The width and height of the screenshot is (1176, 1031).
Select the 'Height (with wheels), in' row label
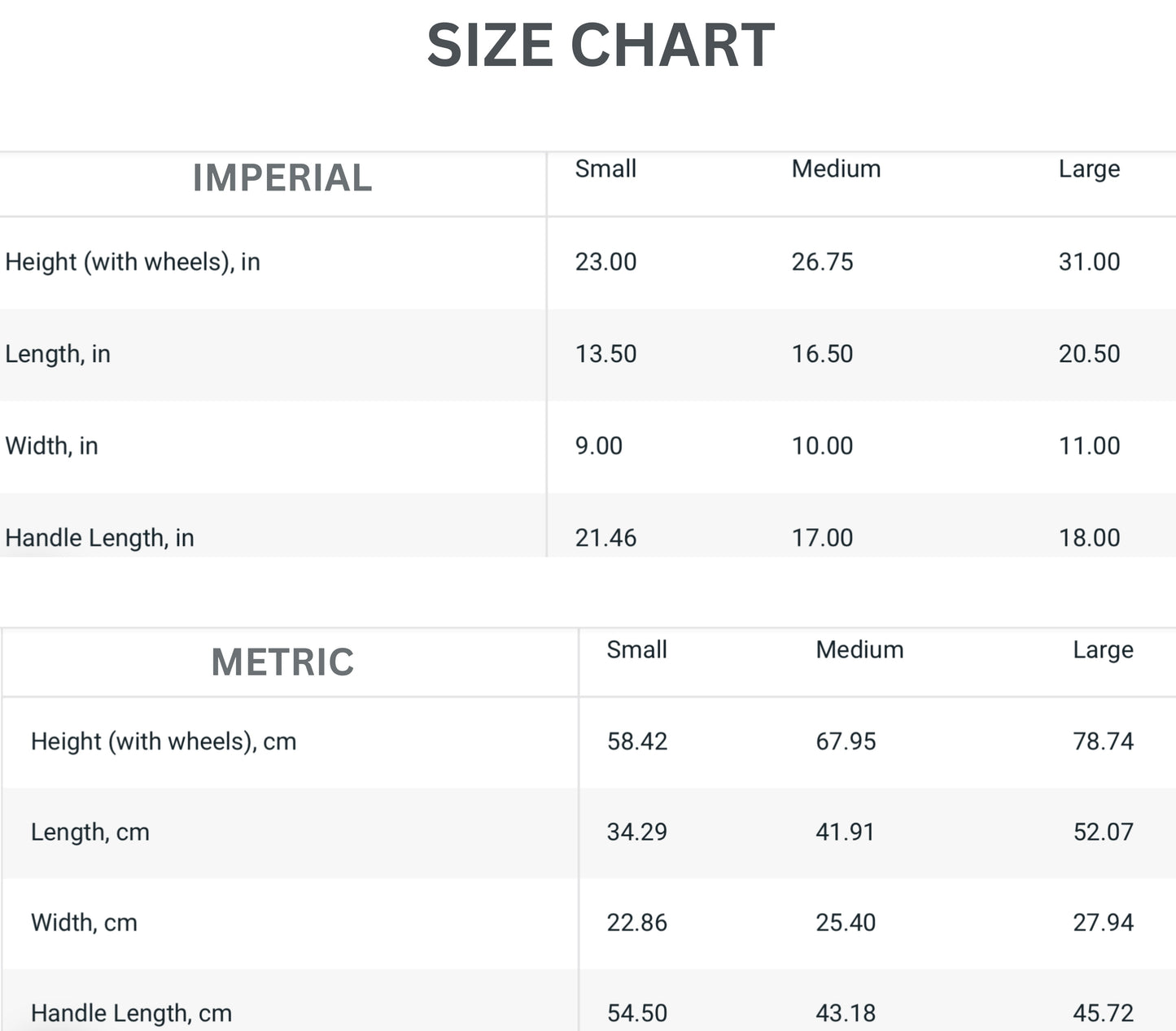[x=133, y=262]
